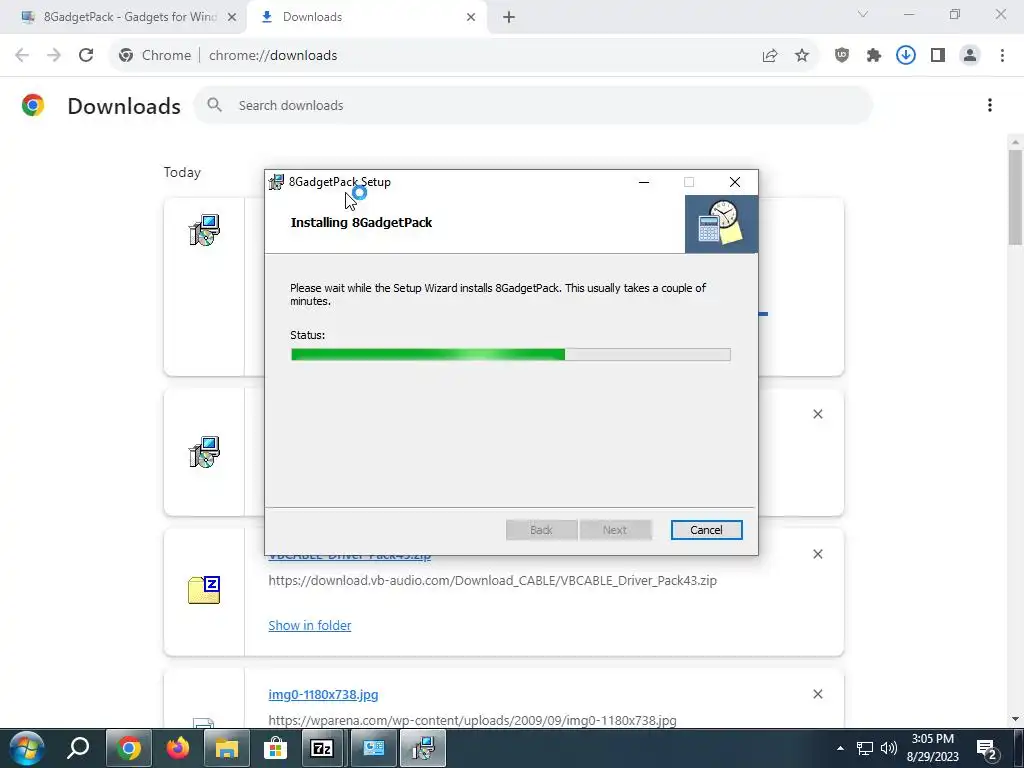Bookmark this page with the star icon
This screenshot has height=768, width=1024.
802,56
